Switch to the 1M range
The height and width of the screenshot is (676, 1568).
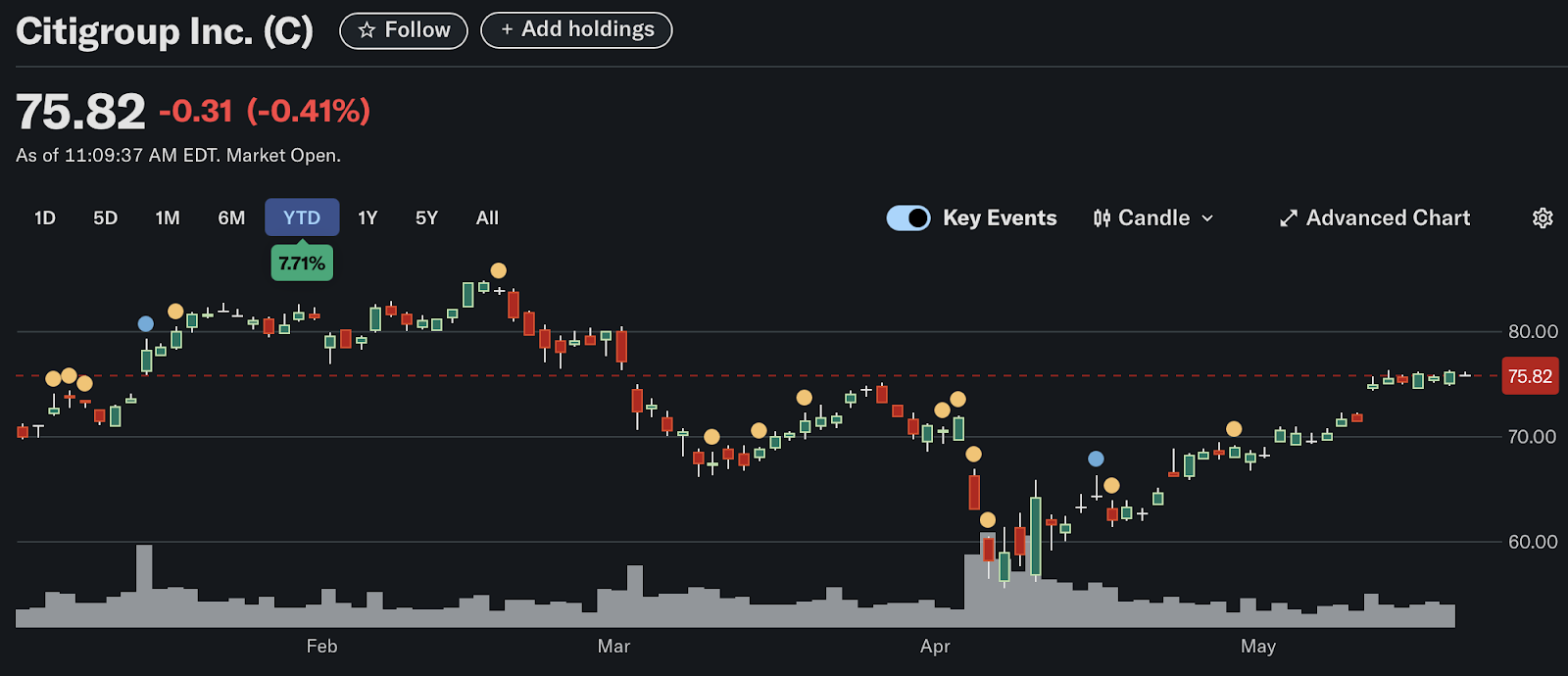[168, 217]
